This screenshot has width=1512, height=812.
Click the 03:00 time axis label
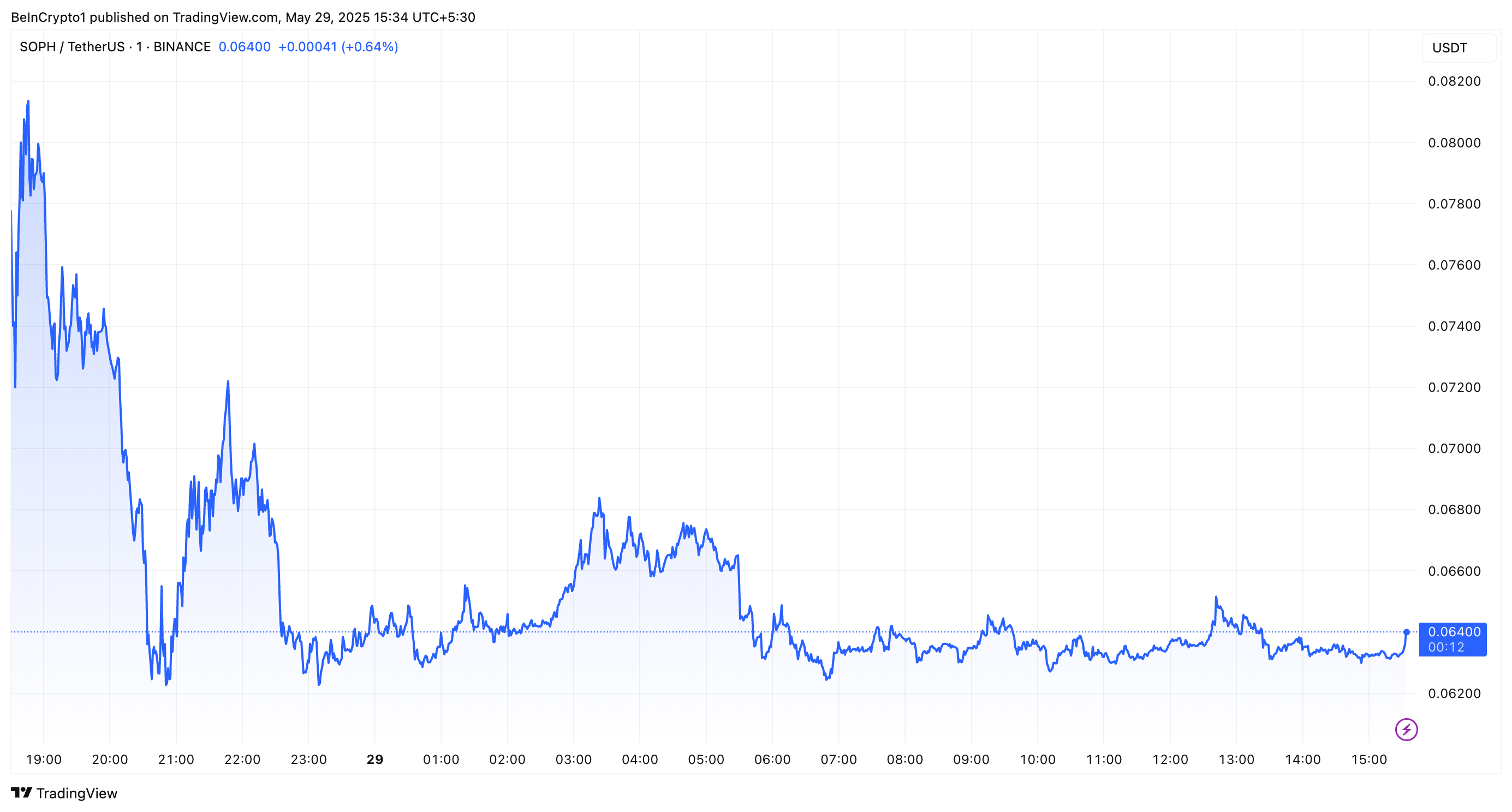pos(574,759)
